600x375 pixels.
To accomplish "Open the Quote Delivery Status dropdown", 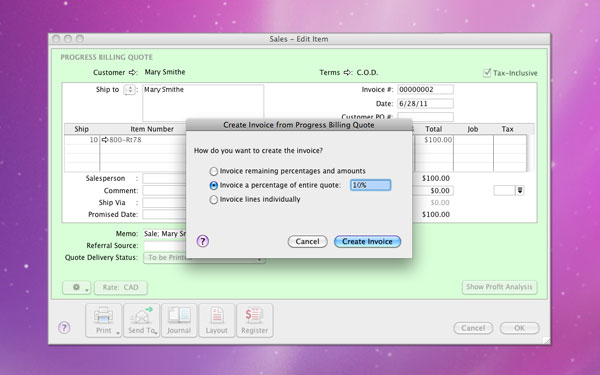I will pyautogui.click(x=204, y=258).
